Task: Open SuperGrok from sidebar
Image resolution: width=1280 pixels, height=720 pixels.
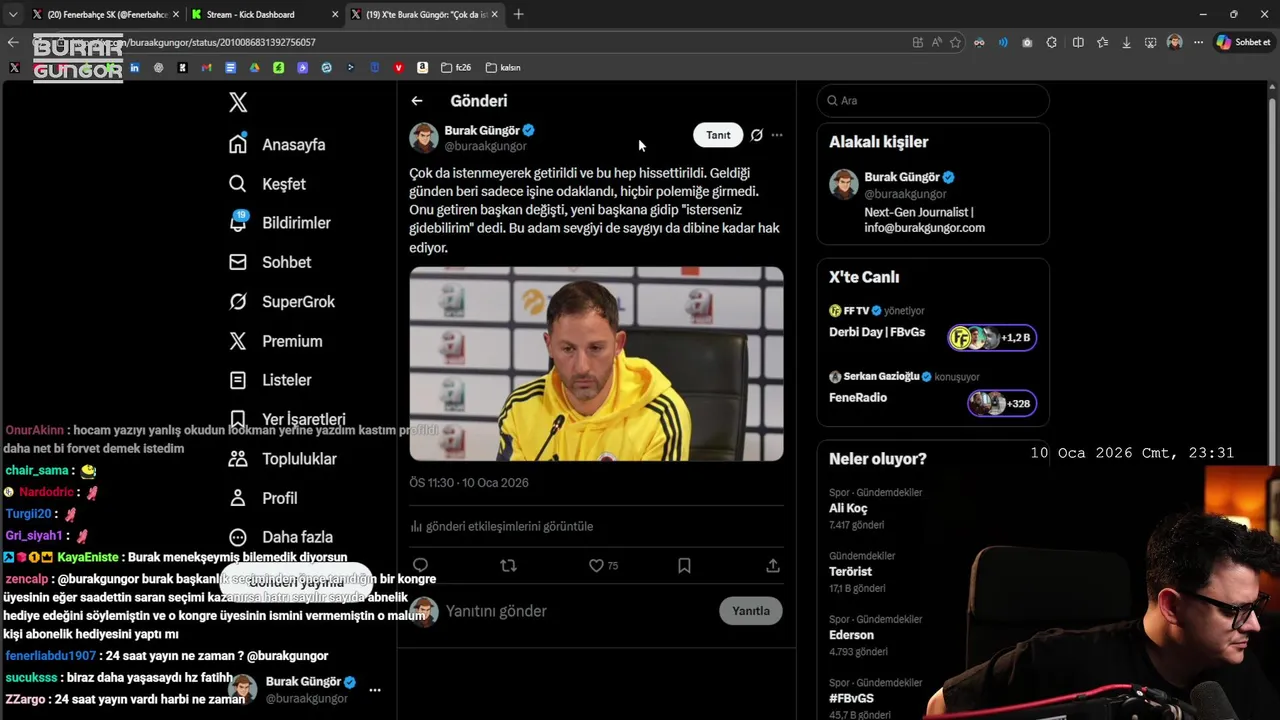Action: pos(282,301)
